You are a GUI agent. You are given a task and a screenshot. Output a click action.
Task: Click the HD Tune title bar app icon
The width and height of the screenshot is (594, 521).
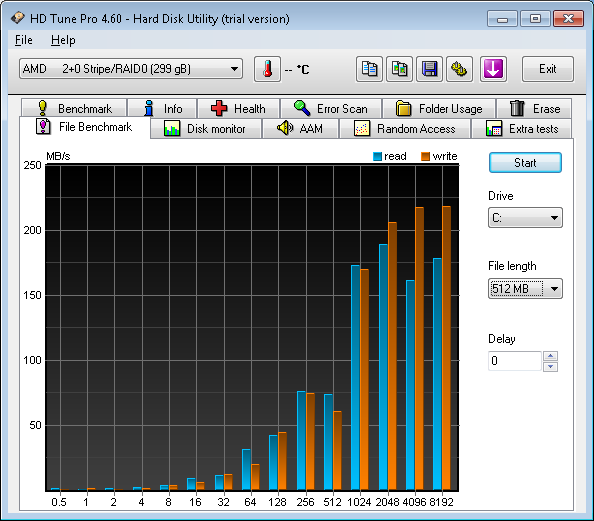(x=17, y=18)
